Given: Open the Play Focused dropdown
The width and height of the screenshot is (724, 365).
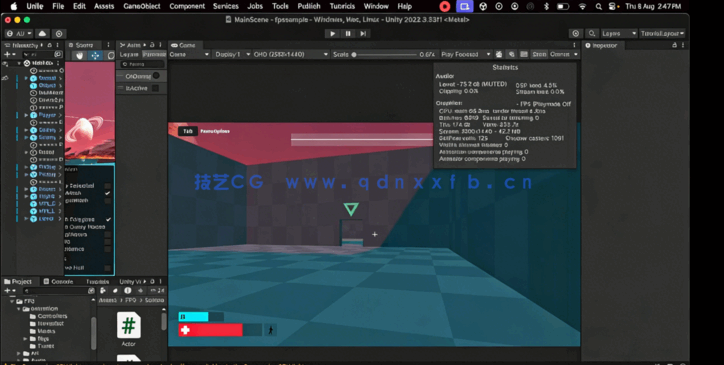Looking at the screenshot, I should [x=465, y=55].
